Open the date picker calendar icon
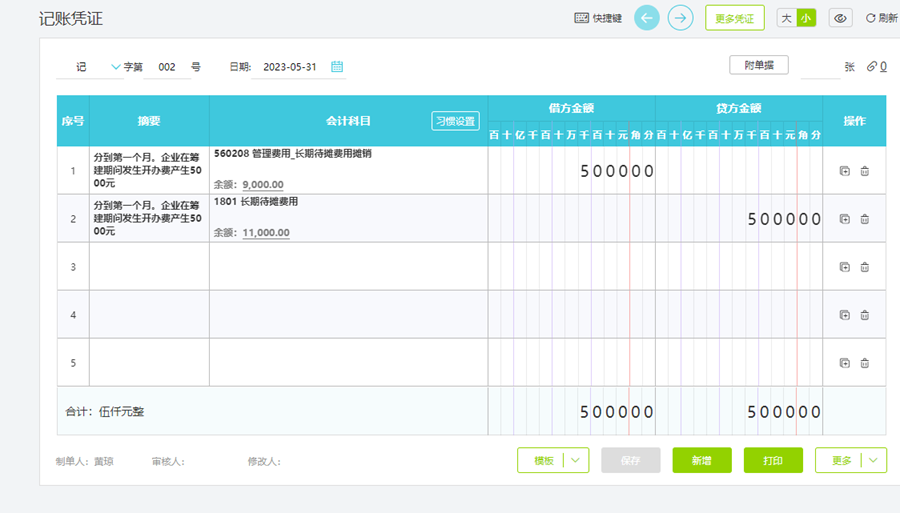The image size is (900, 513). (337, 67)
